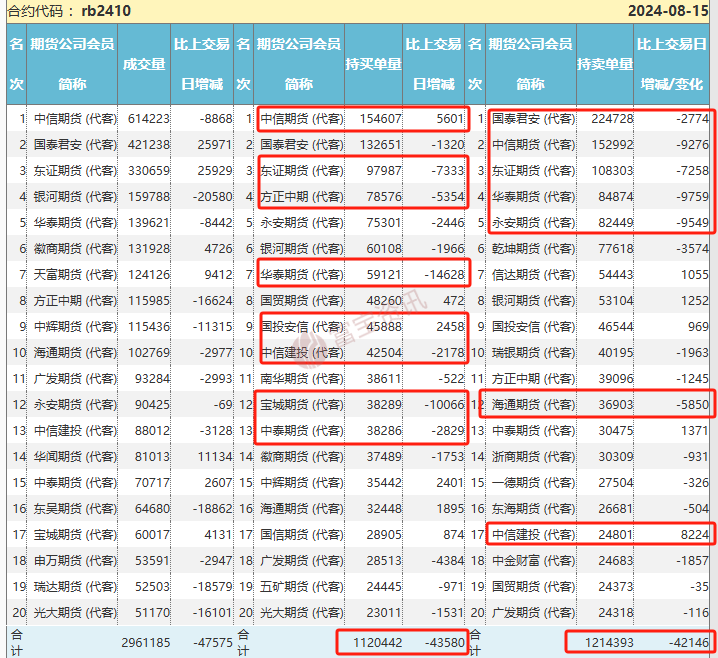
Task: Click contract code rb2410 in header
Action: 106,11
